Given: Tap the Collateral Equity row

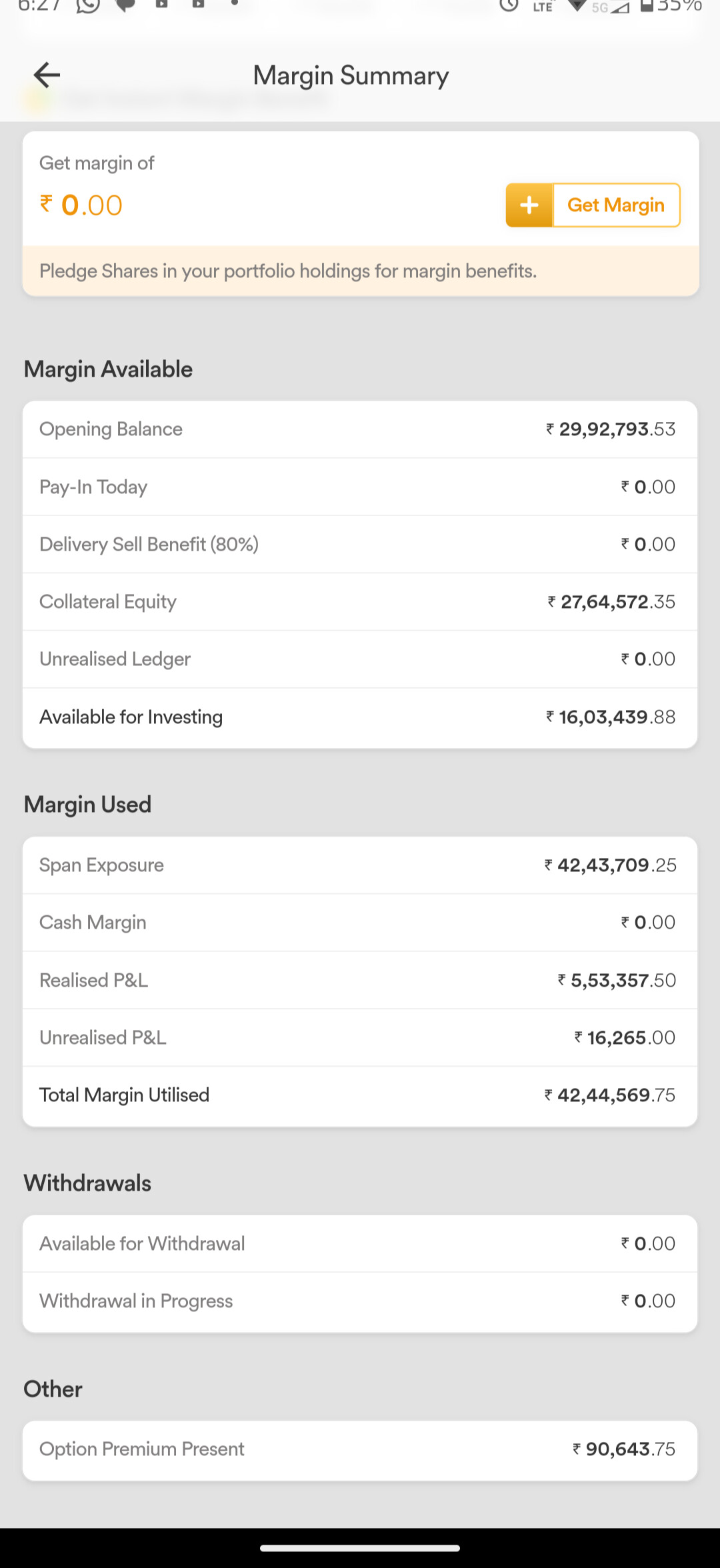Looking at the screenshot, I should tap(360, 602).
